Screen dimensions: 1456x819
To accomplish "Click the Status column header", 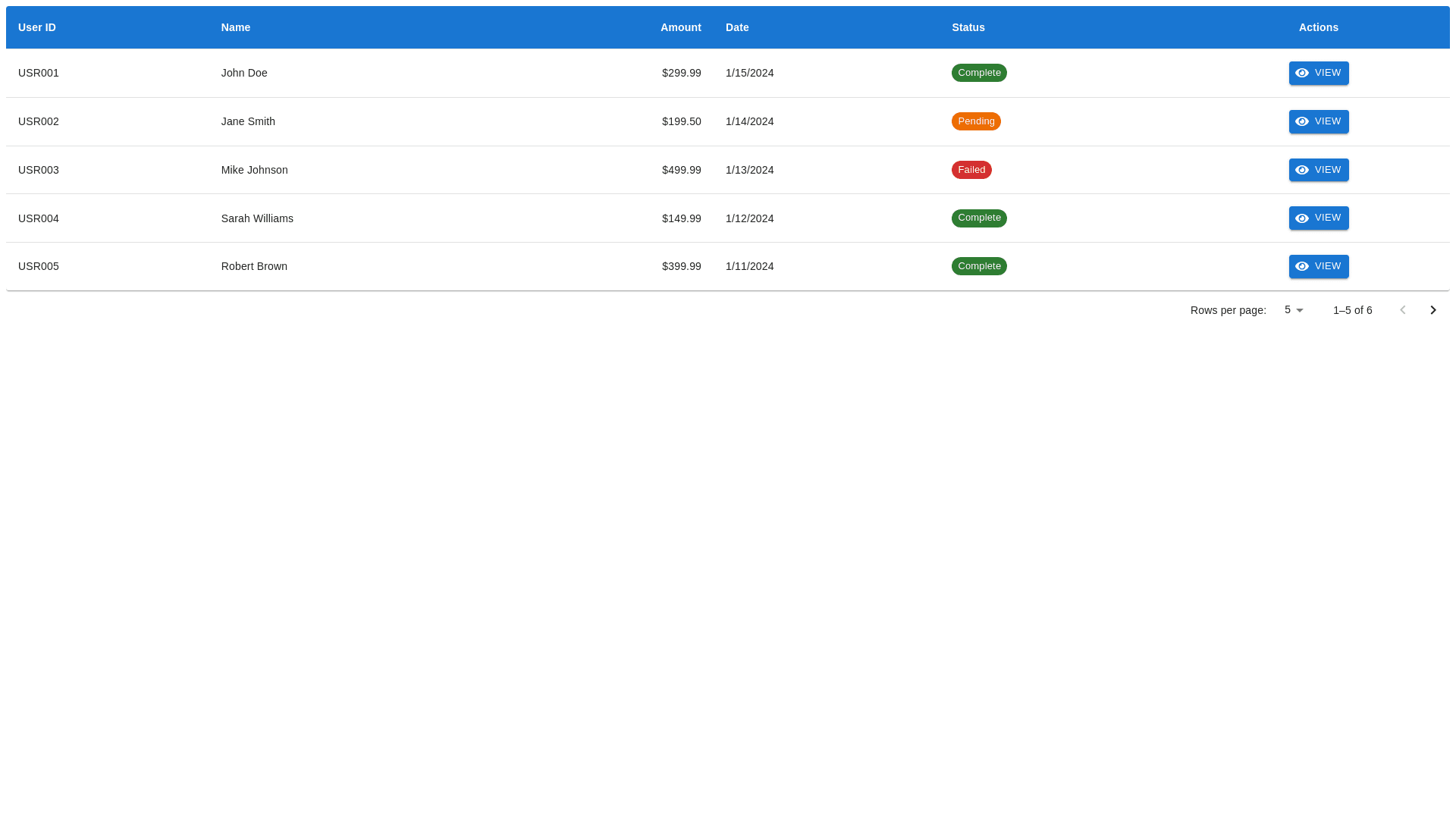I will point(968,27).
